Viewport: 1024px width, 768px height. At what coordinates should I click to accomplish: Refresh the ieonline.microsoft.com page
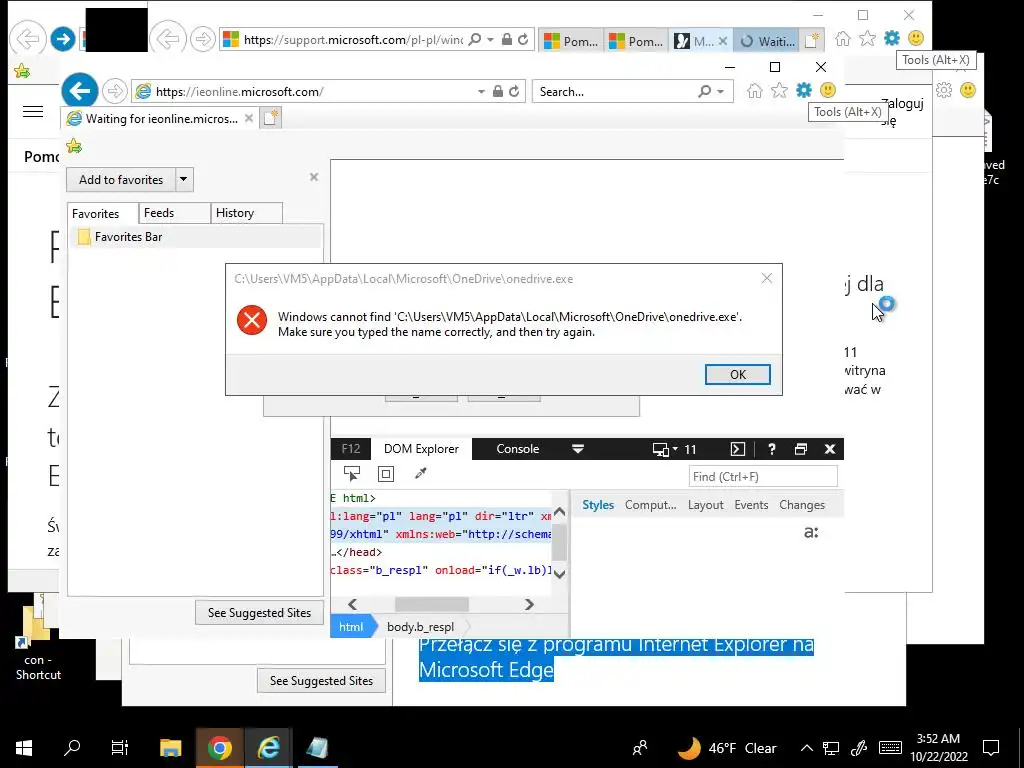[514, 91]
